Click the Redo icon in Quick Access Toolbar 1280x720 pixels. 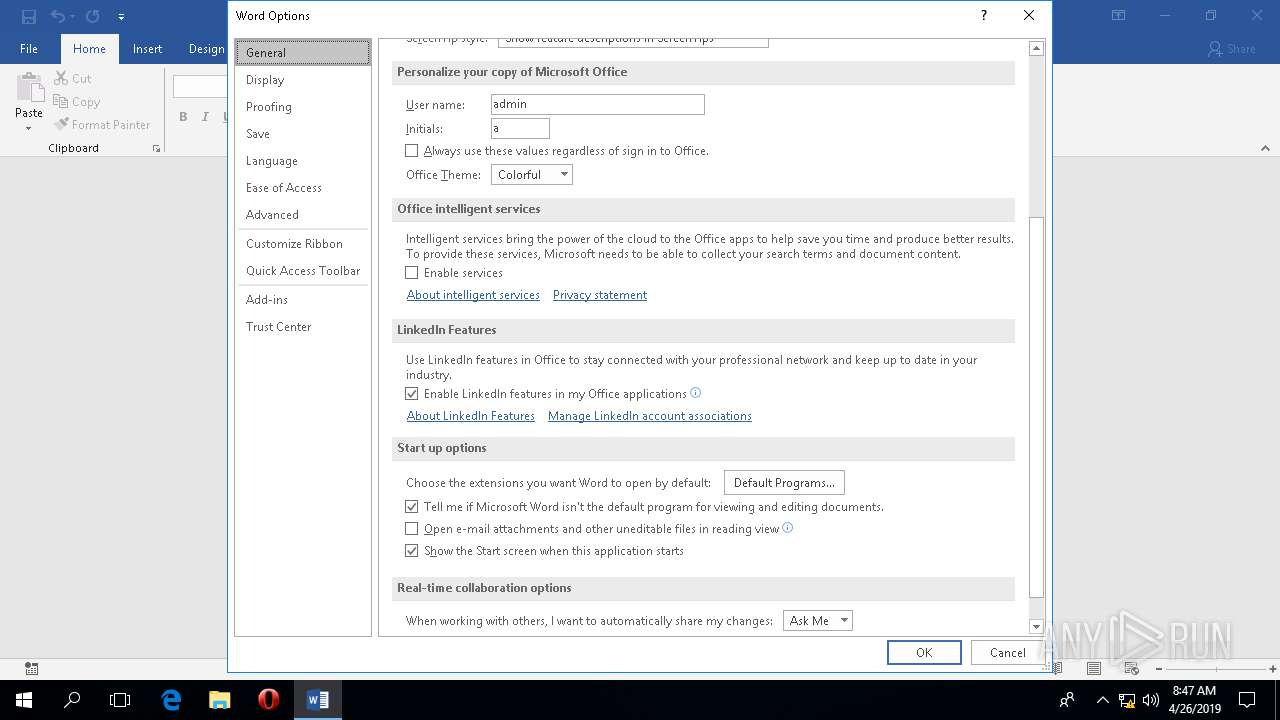click(92, 16)
